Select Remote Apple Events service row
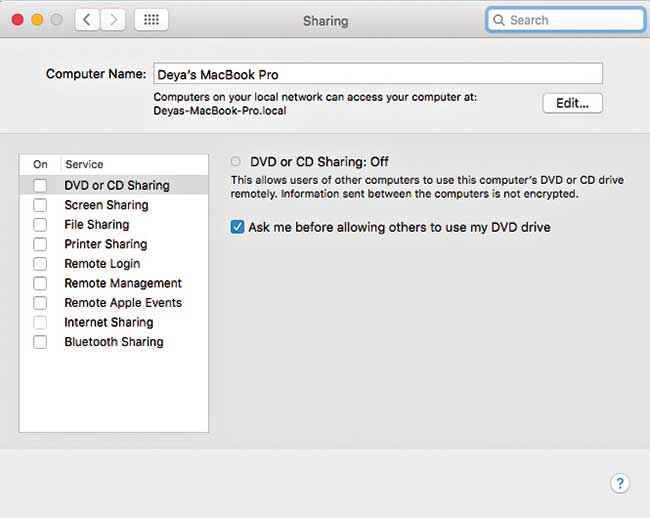Image resolution: width=650 pixels, height=518 pixels. pos(114,303)
